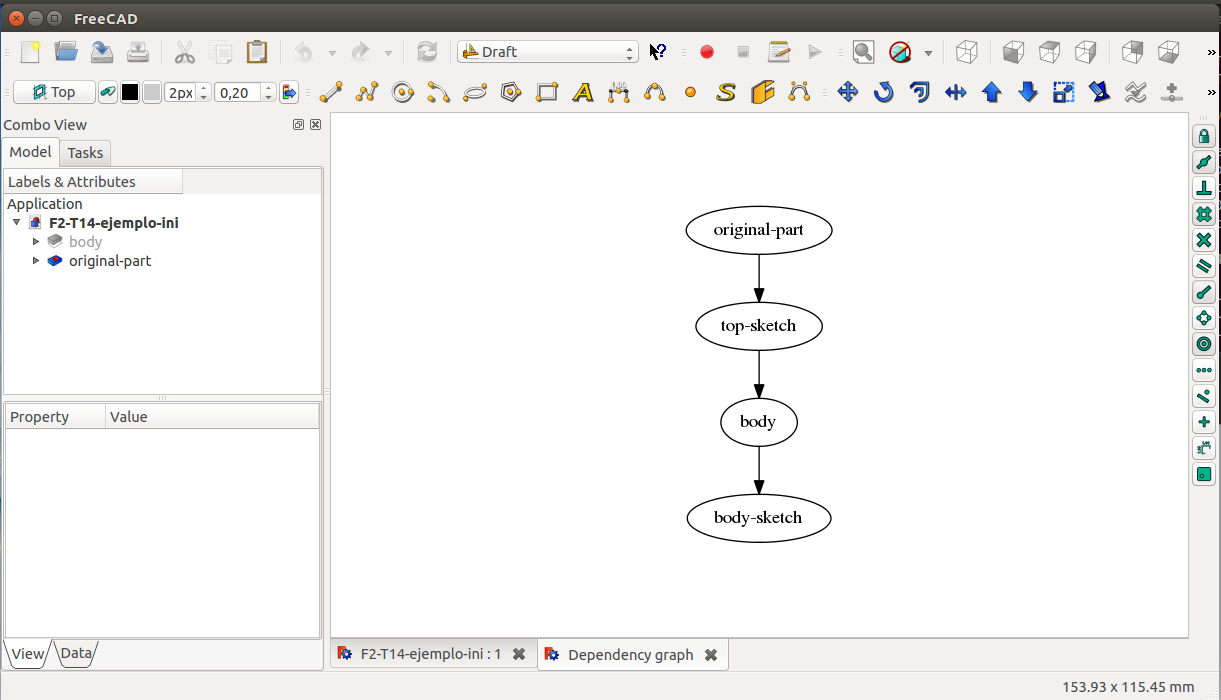Viewport: 1221px width, 700px height.
Task: Click the Top working plane button
Action: (x=54, y=93)
